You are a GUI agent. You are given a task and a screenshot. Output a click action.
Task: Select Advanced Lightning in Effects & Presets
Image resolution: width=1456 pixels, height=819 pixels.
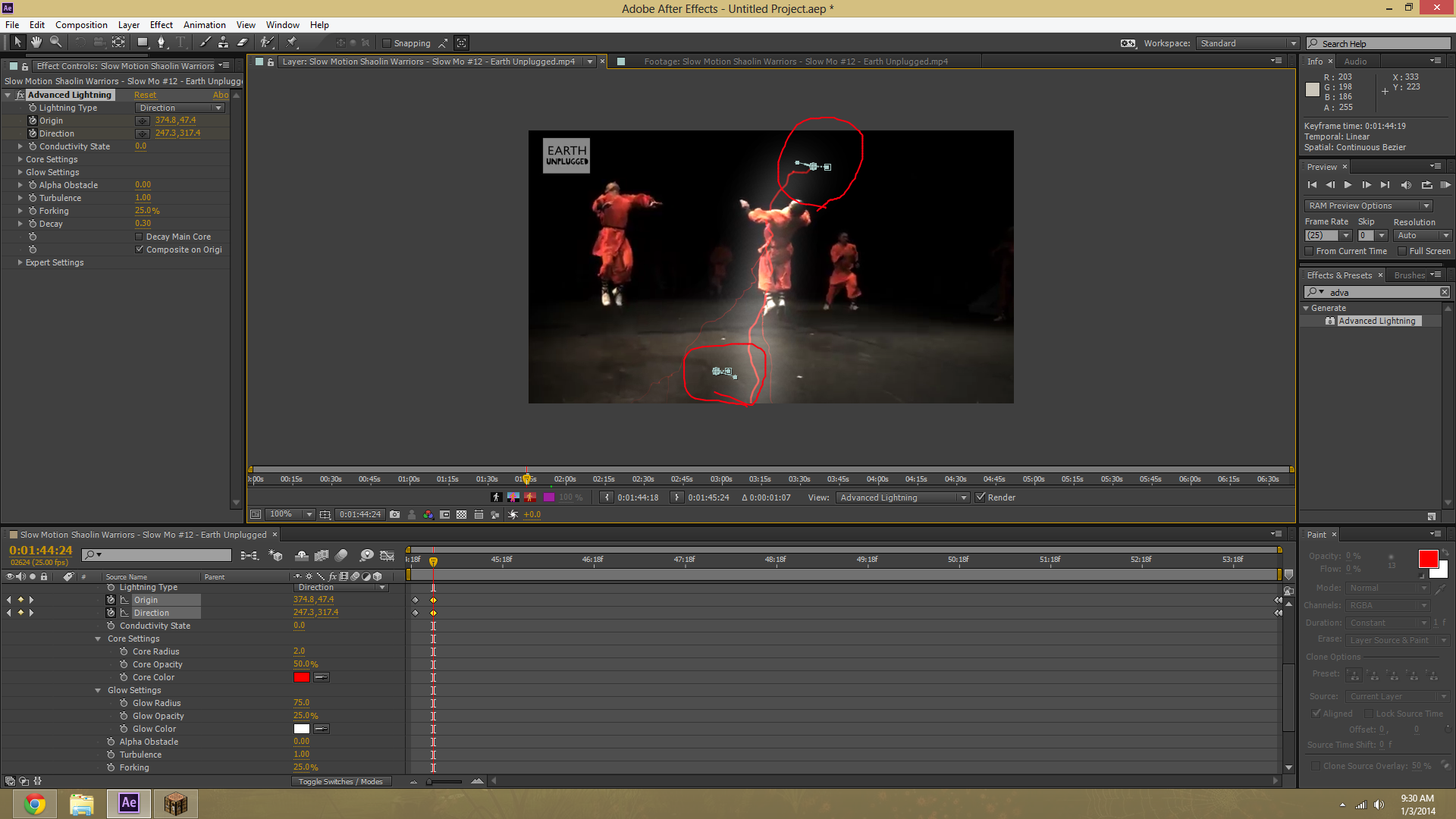tap(1376, 321)
